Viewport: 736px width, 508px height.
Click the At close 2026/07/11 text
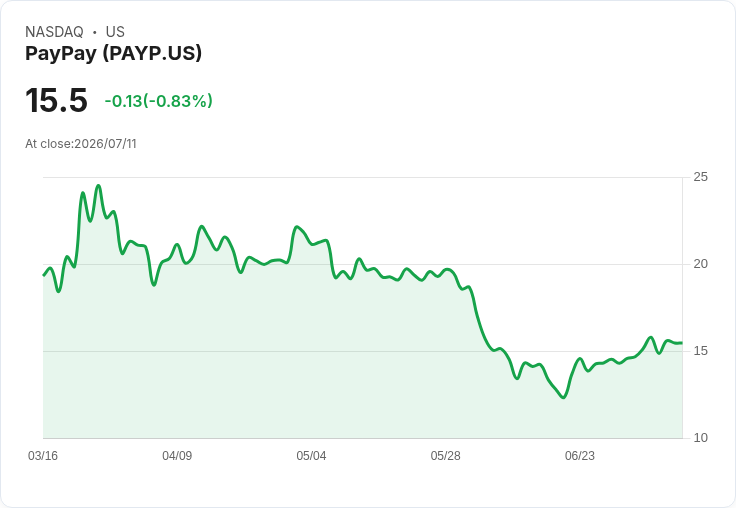[x=81, y=144]
